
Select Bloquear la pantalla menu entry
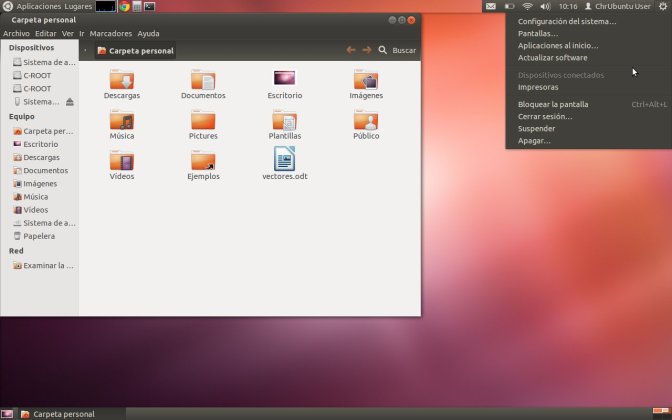(x=553, y=104)
